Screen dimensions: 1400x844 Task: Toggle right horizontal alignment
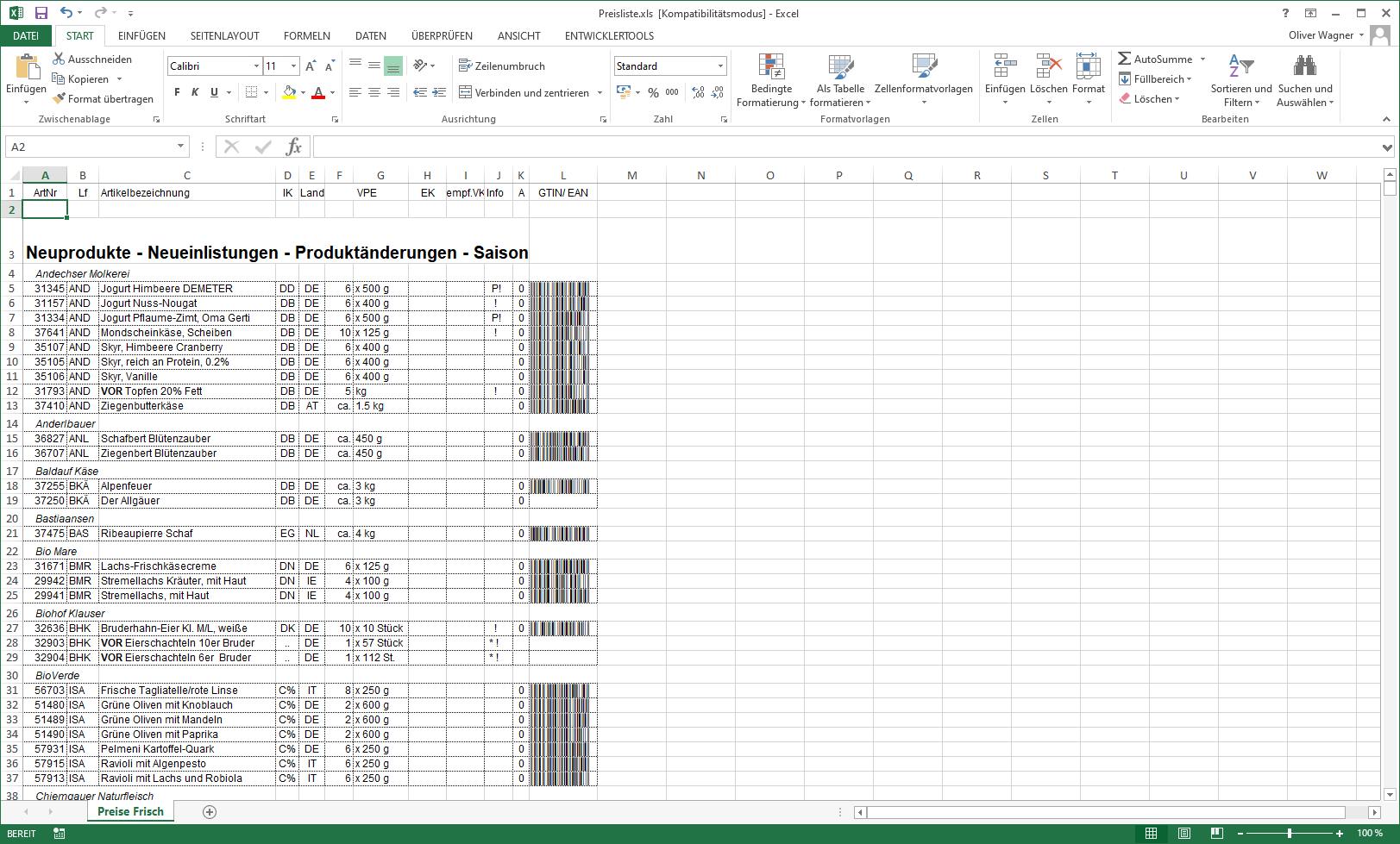point(393,92)
